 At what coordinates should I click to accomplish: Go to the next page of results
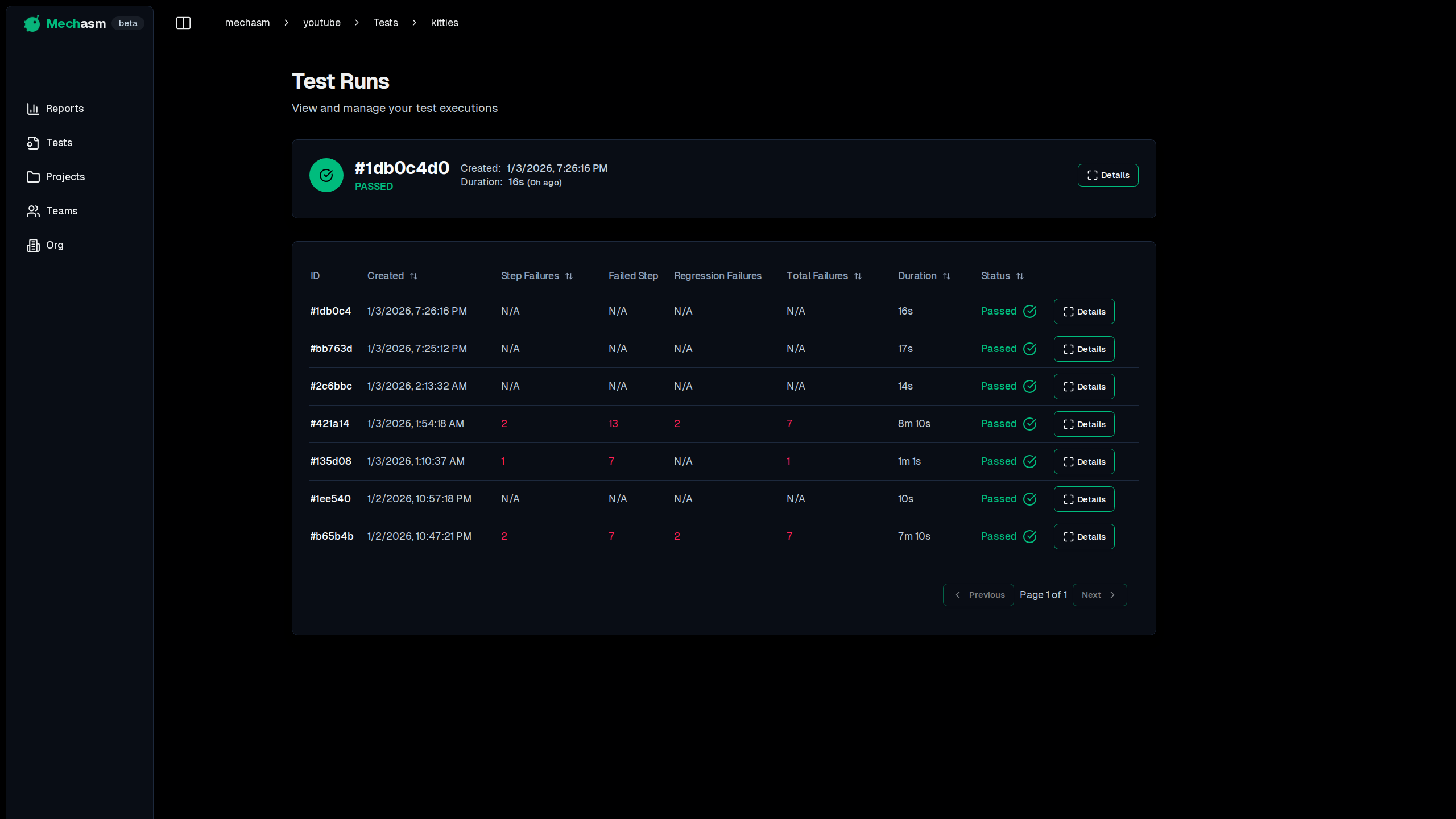pos(1099,594)
